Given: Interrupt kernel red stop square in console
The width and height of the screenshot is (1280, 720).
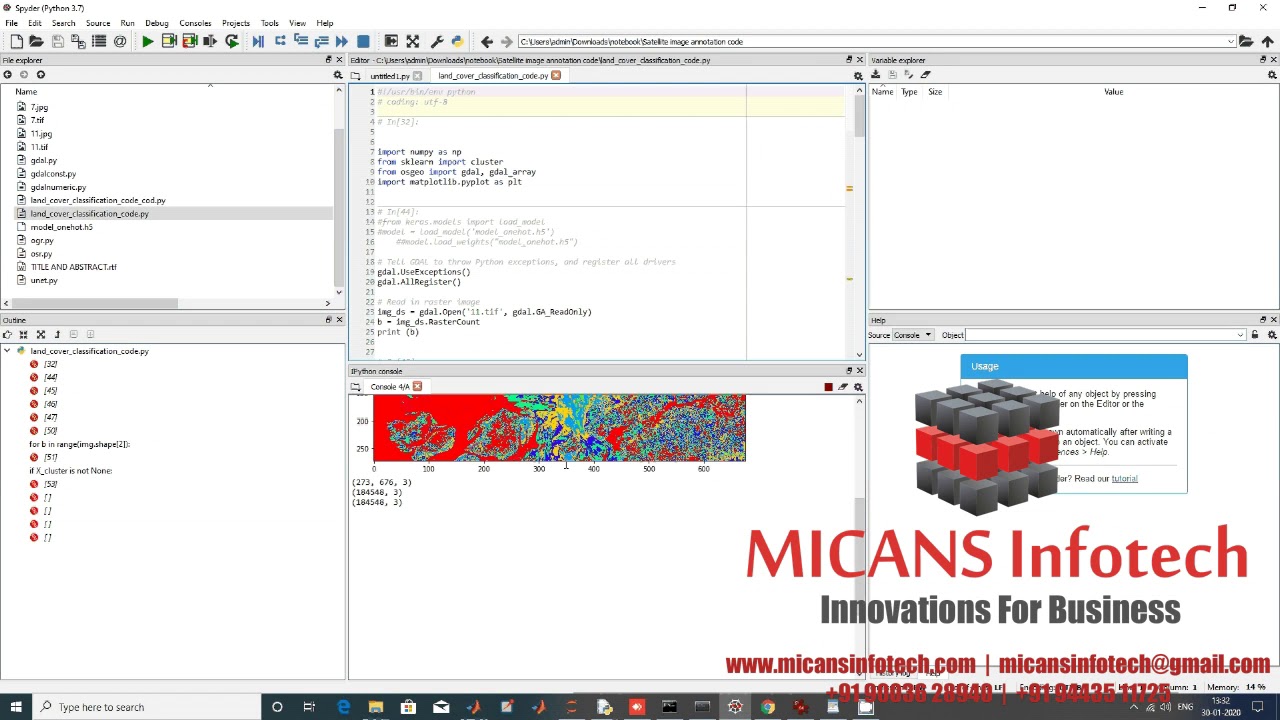Looking at the screenshot, I should coord(828,387).
